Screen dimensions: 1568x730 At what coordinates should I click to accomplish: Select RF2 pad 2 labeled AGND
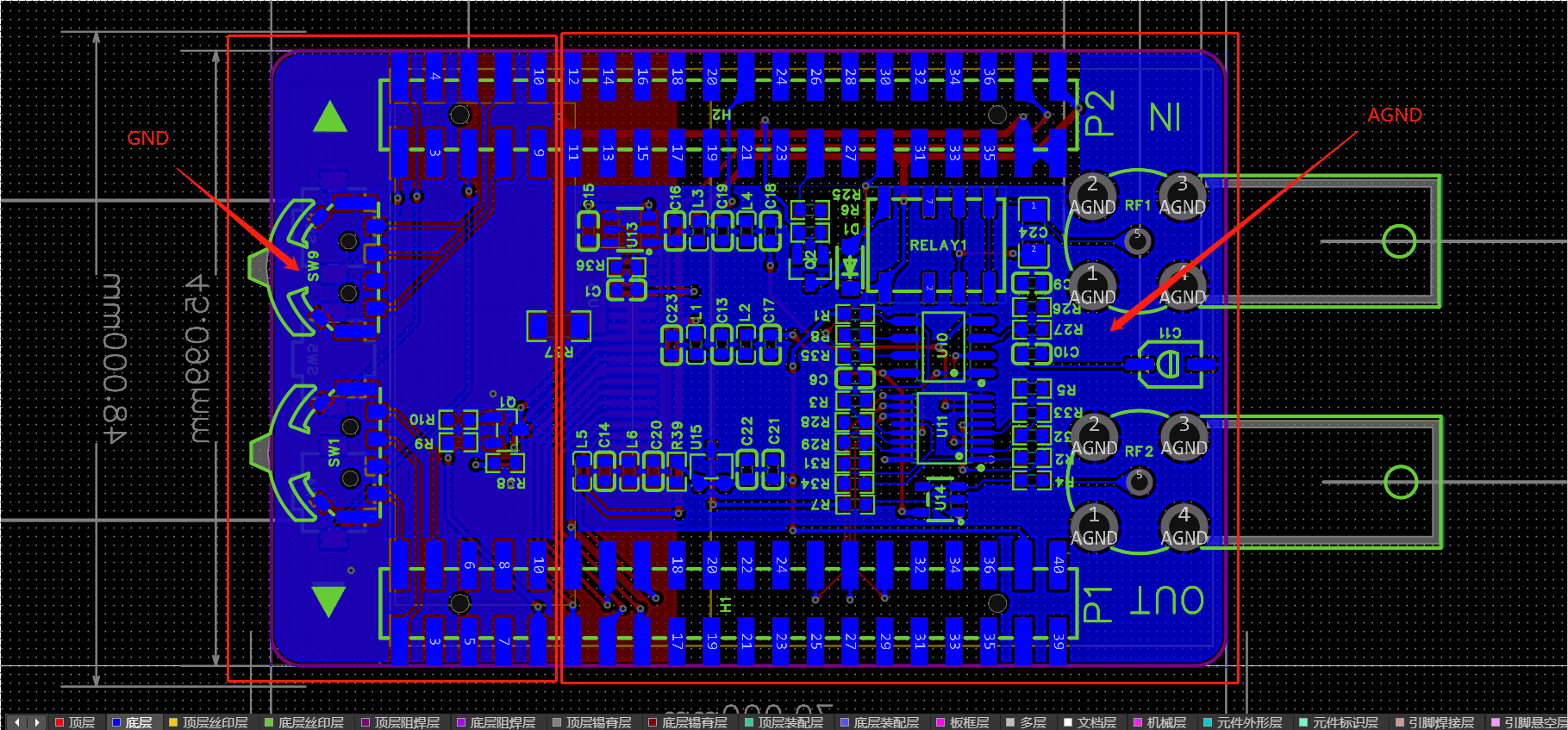1094,436
